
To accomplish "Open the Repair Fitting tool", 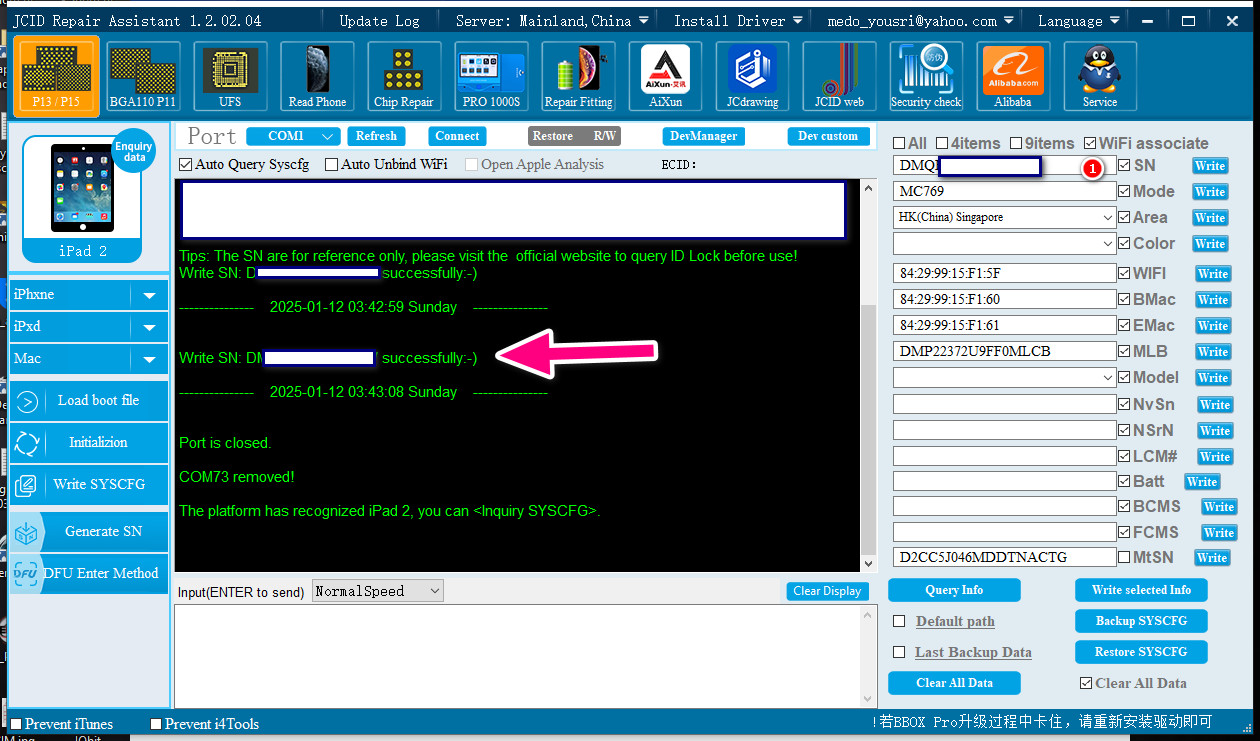I will pos(578,76).
